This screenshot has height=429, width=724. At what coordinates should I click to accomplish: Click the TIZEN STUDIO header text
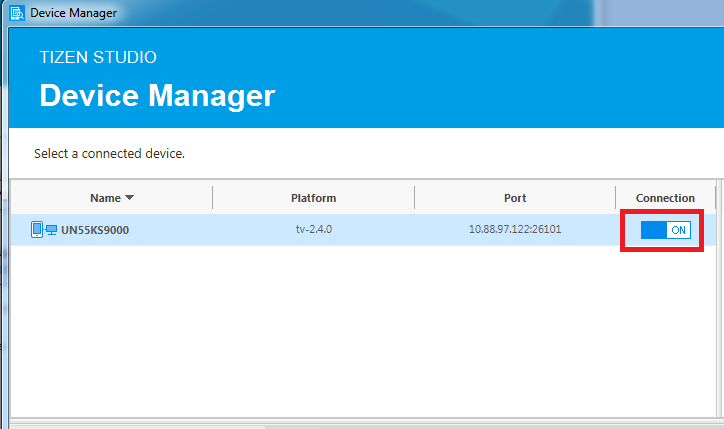98,57
